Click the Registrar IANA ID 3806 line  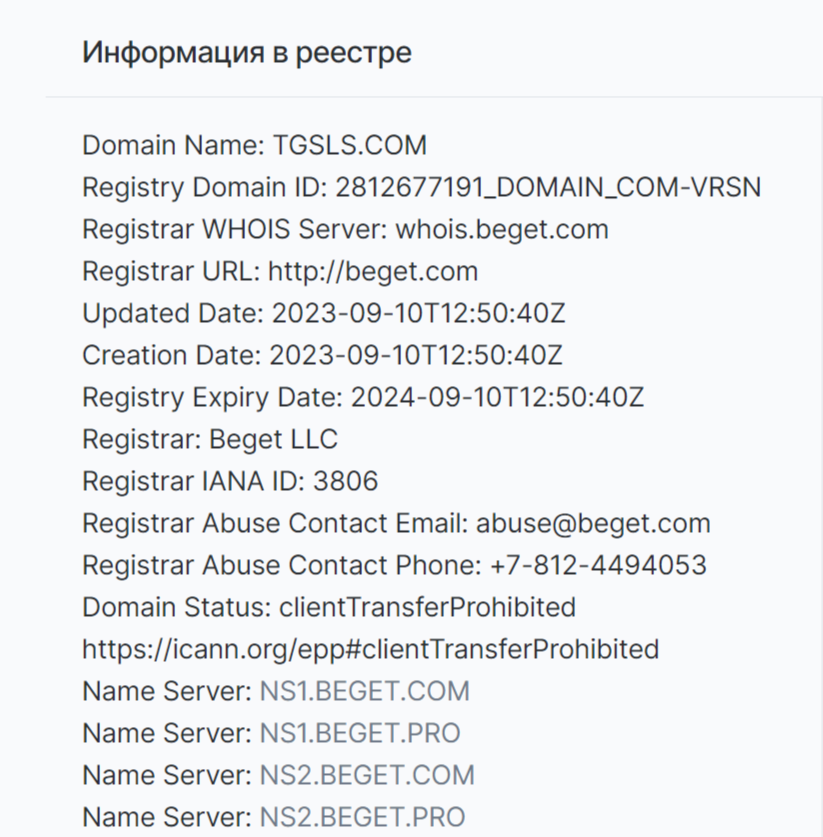pos(230,481)
